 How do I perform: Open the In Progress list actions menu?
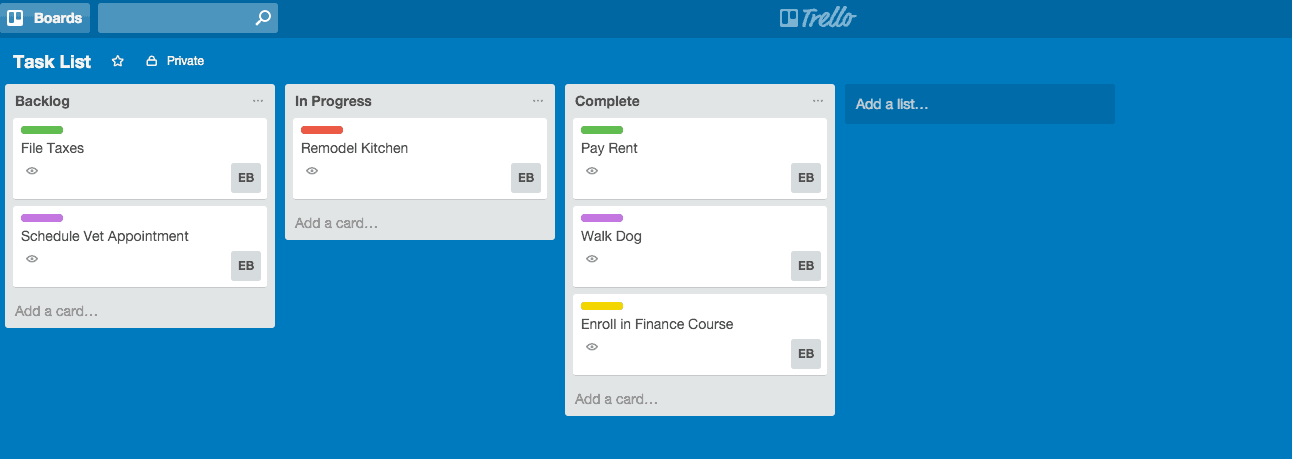tap(538, 101)
